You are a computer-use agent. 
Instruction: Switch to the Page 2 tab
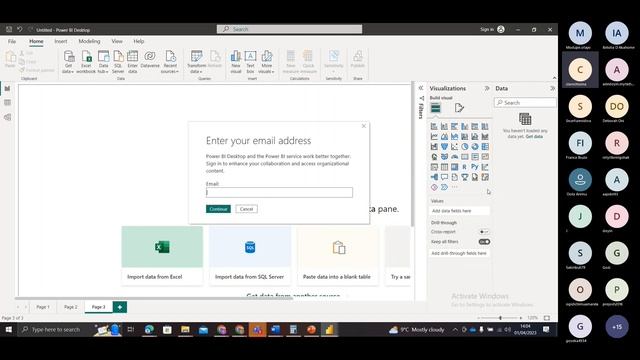(71, 307)
